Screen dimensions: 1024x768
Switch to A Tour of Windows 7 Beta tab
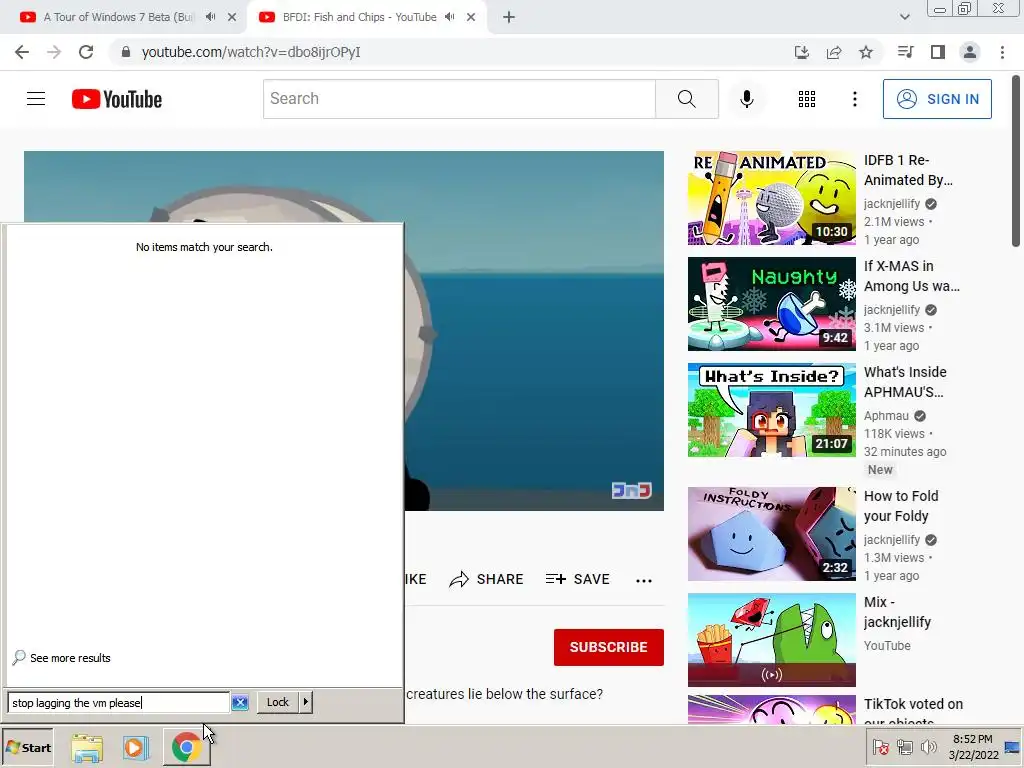coord(118,17)
